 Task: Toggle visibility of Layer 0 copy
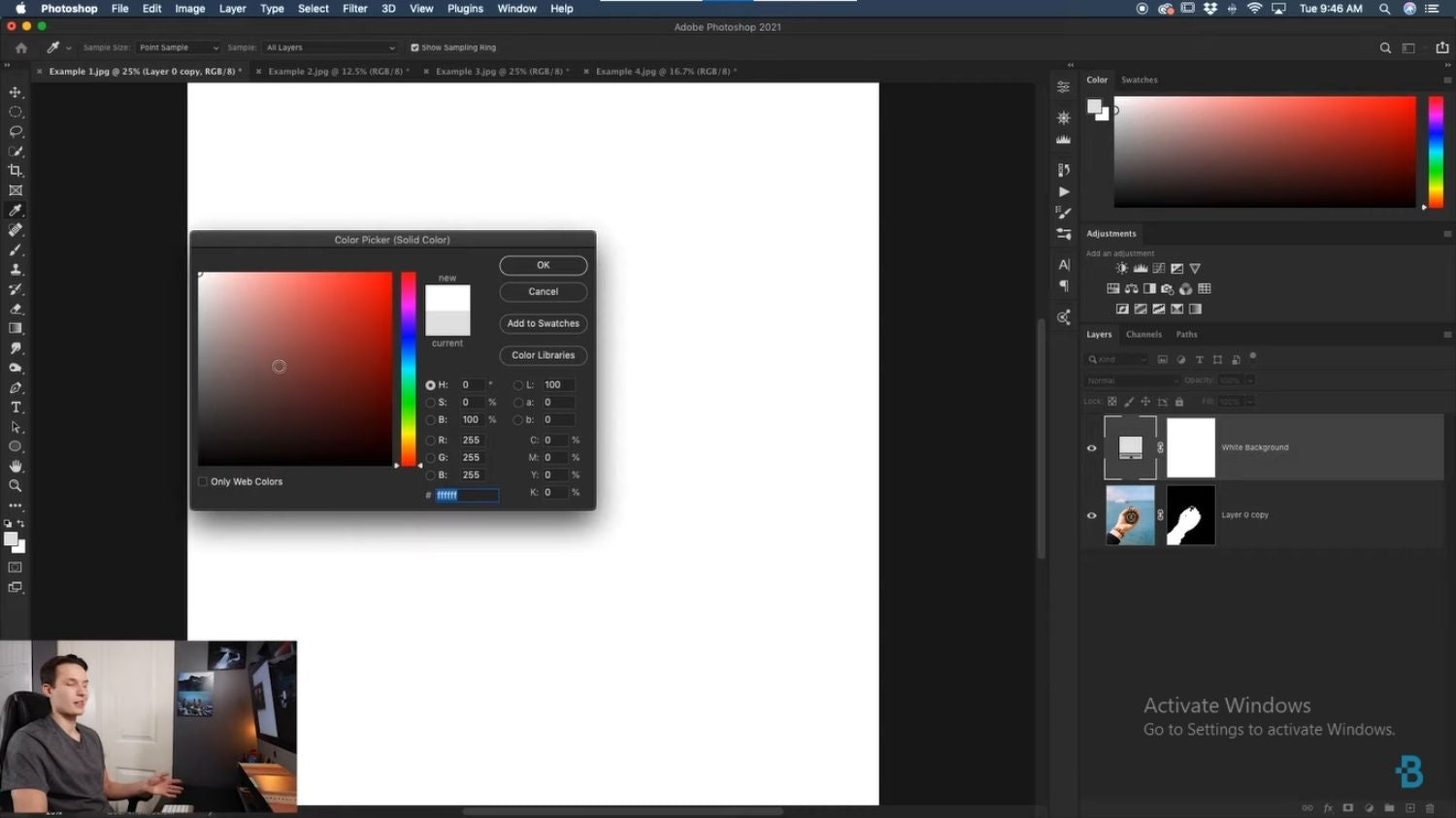click(1091, 515)
